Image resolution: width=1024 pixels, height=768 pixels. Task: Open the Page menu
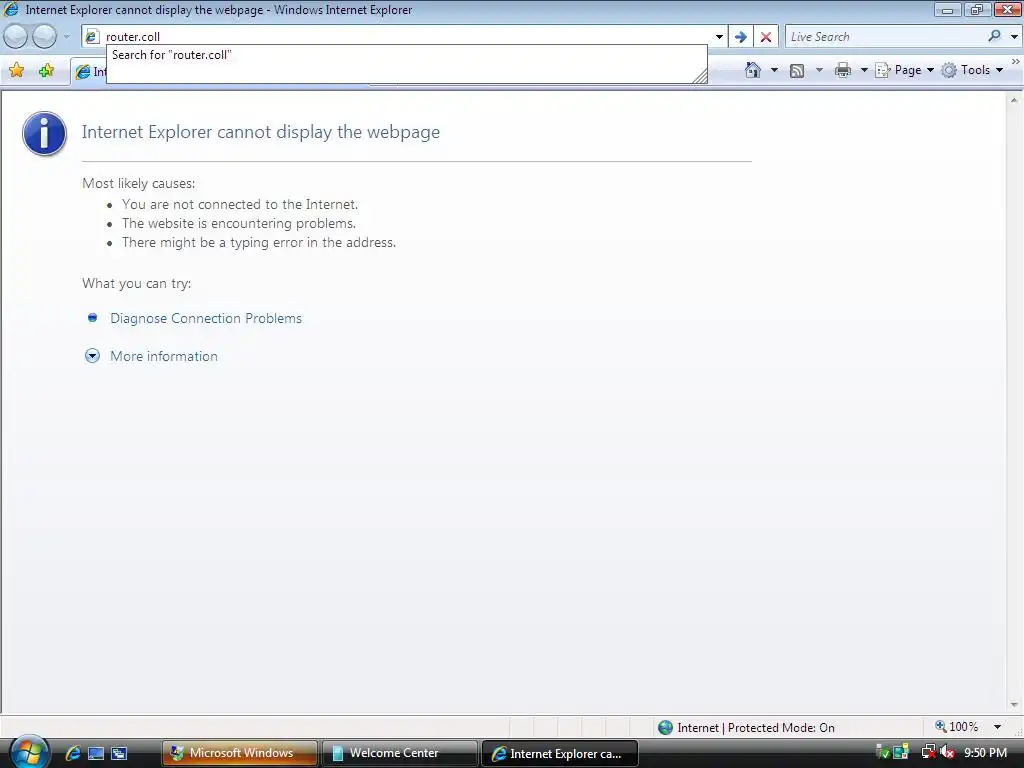pyautogui.click(x=904, y=70)
